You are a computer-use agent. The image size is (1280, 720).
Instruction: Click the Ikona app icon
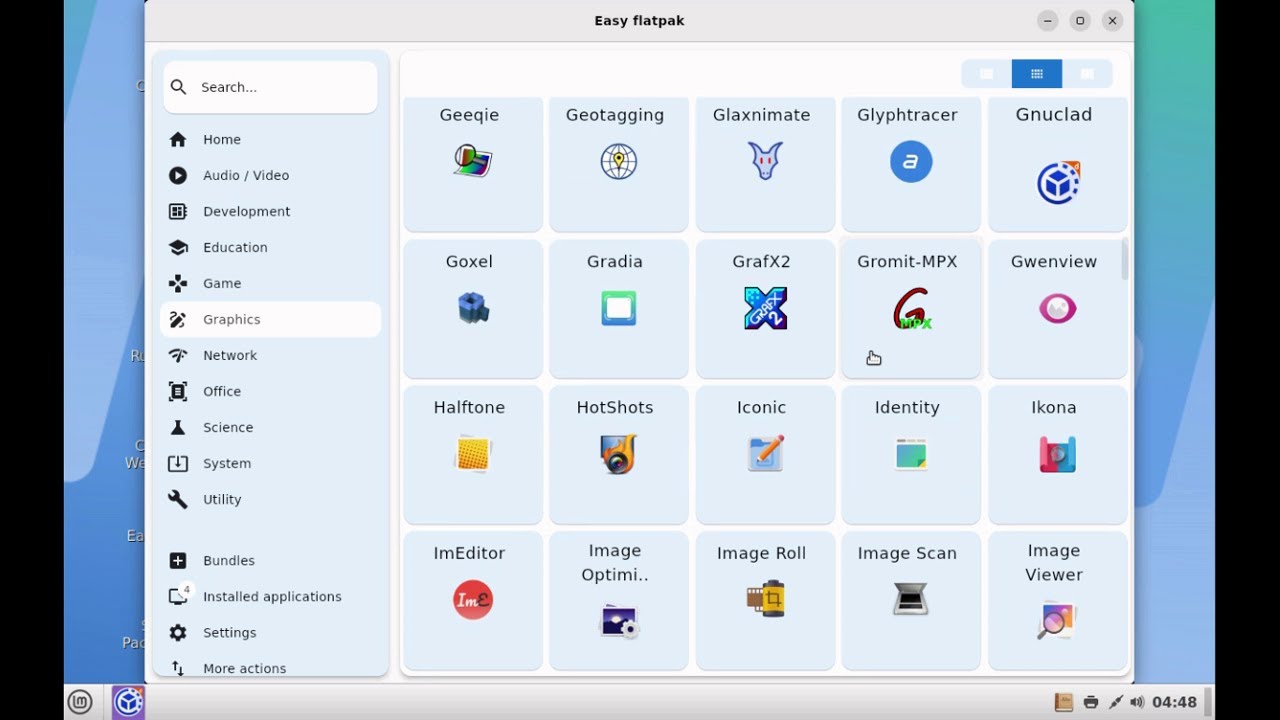tap(1057, 454)
